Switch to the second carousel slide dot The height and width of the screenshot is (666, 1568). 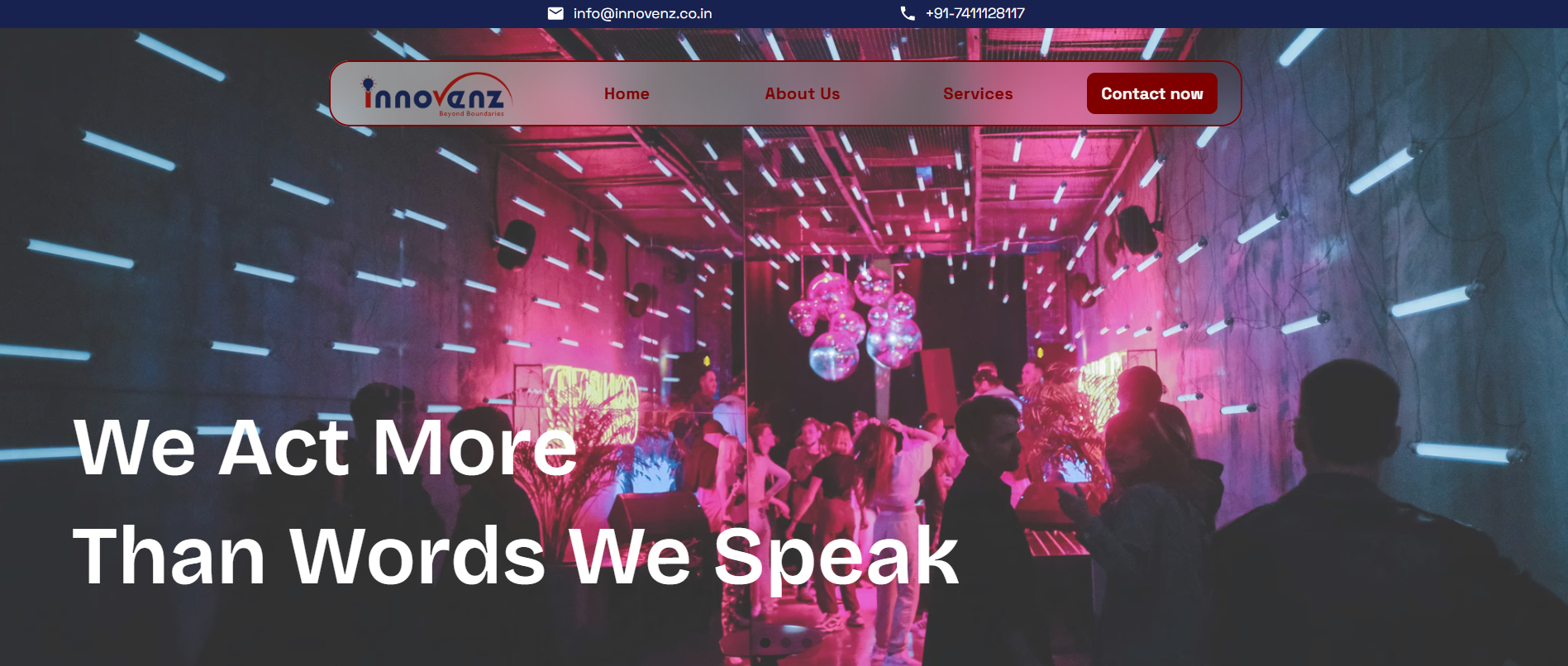786,642
